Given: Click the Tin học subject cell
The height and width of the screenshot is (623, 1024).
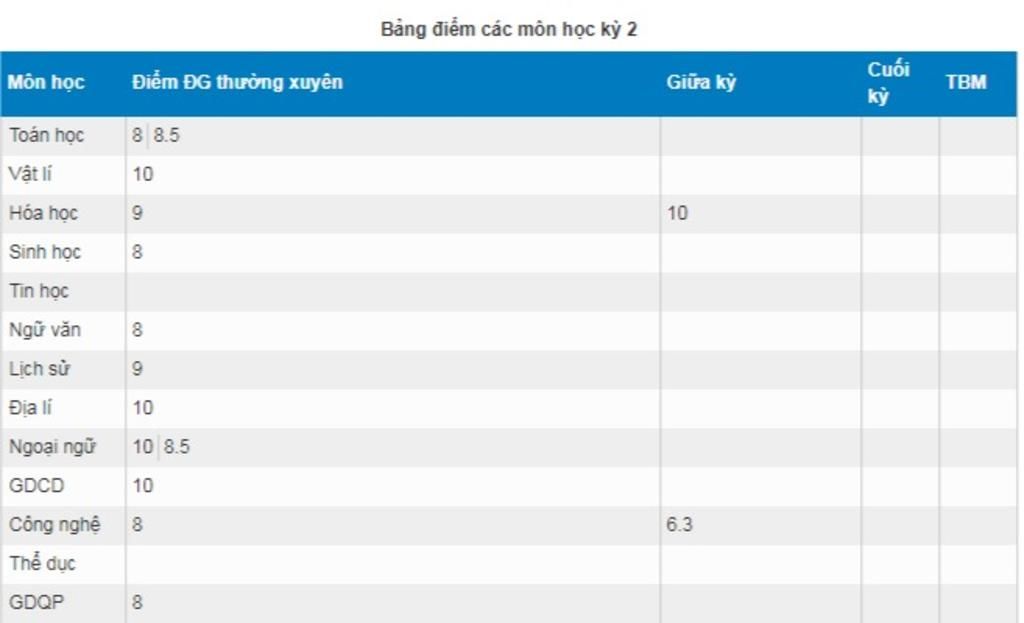Looking at the screenshot, I should pos(39,291).
